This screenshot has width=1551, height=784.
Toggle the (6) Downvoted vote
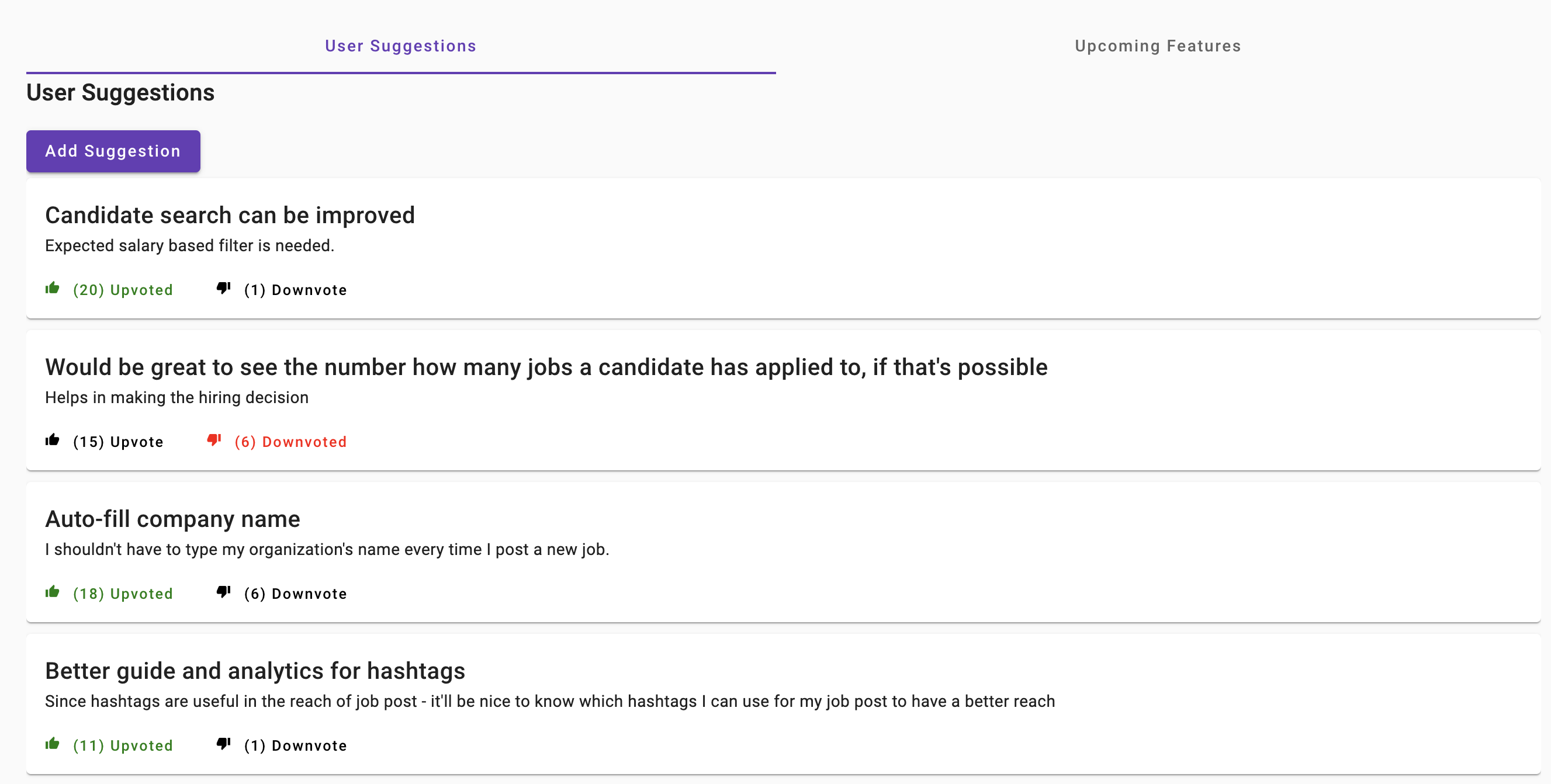click(x=290, y=442)
